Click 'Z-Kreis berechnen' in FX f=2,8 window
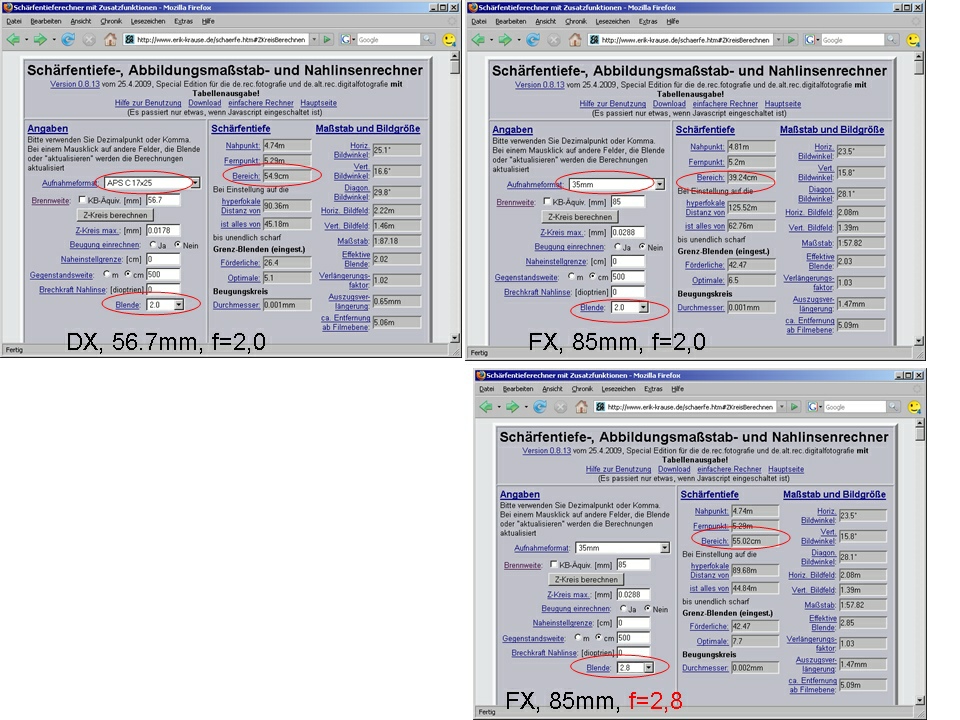The width and height of the screenshot is (960, 720). [x=586, y=579]
